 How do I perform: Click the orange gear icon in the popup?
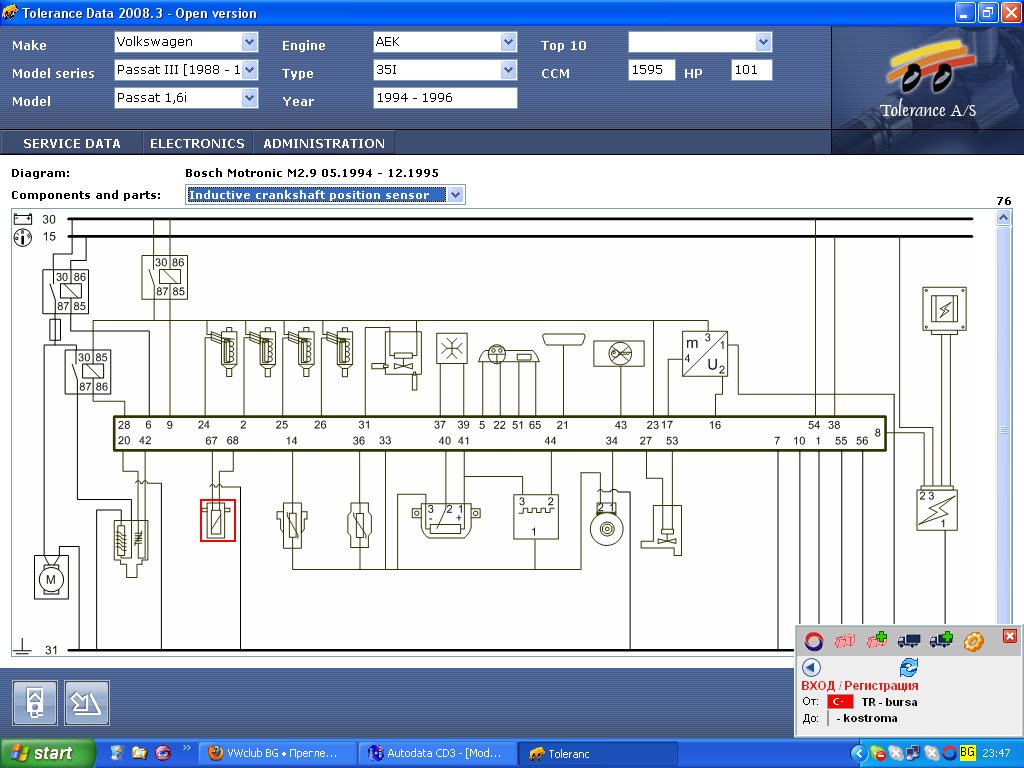coord(973,641)
